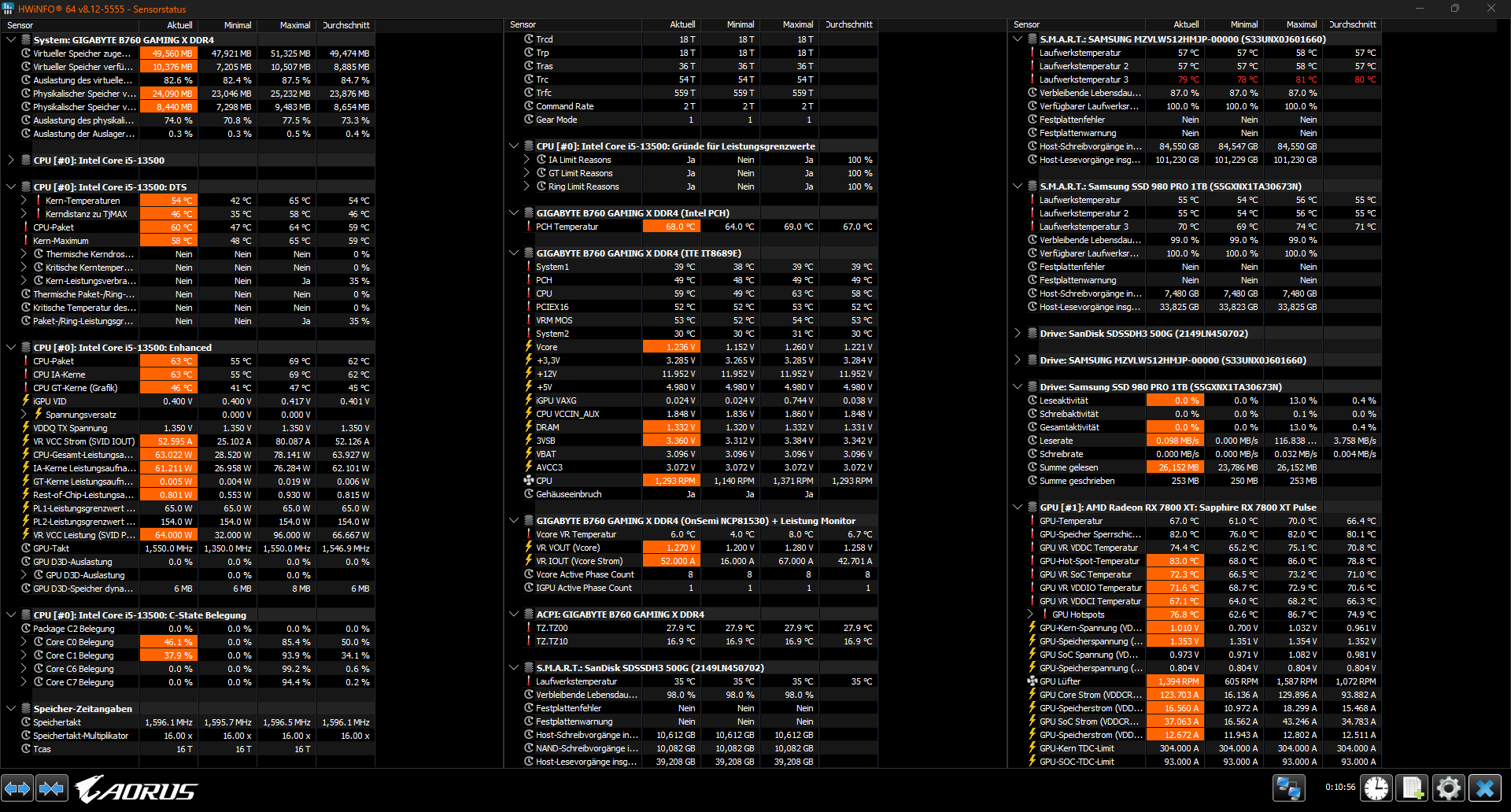Select the PCH Temperatur row
The image size is (1511, 812).
click(x=691, y=226)
